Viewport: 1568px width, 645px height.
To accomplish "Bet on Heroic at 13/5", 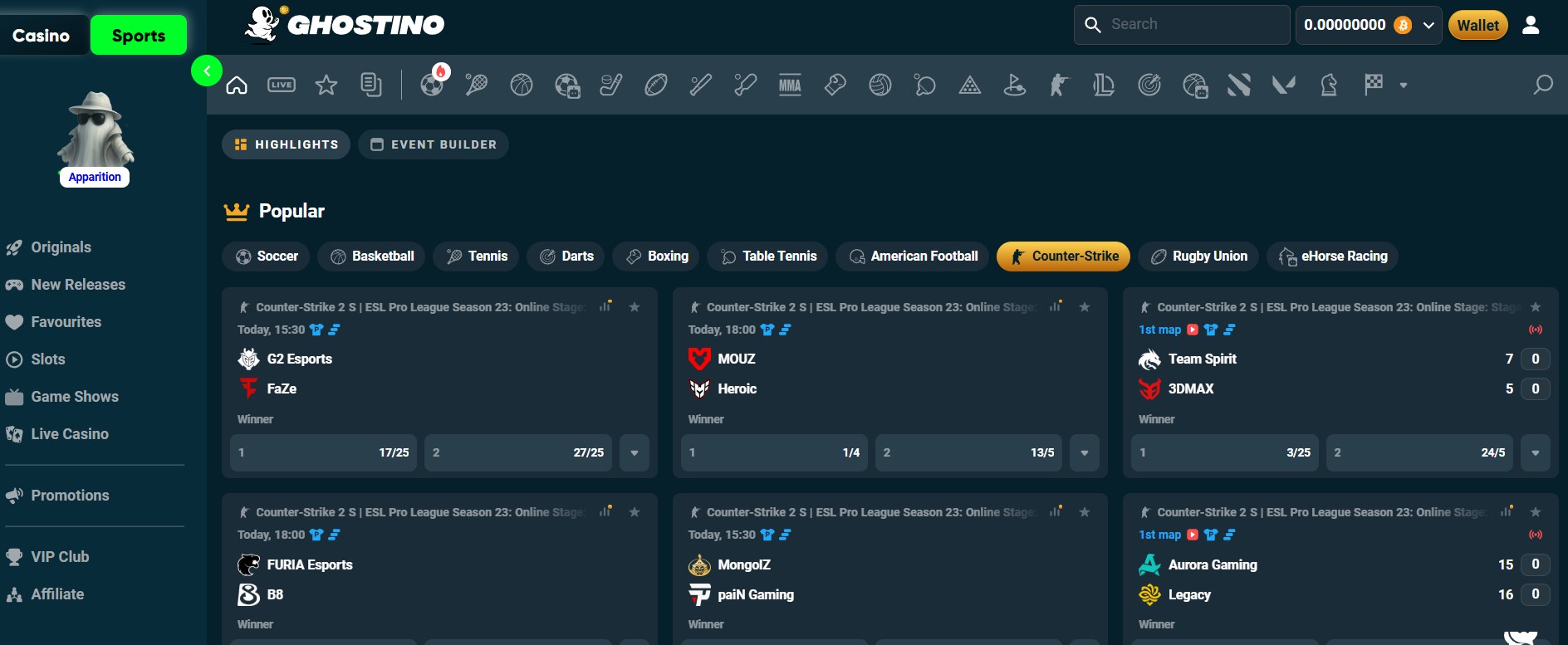I will [x=968, y=453].
